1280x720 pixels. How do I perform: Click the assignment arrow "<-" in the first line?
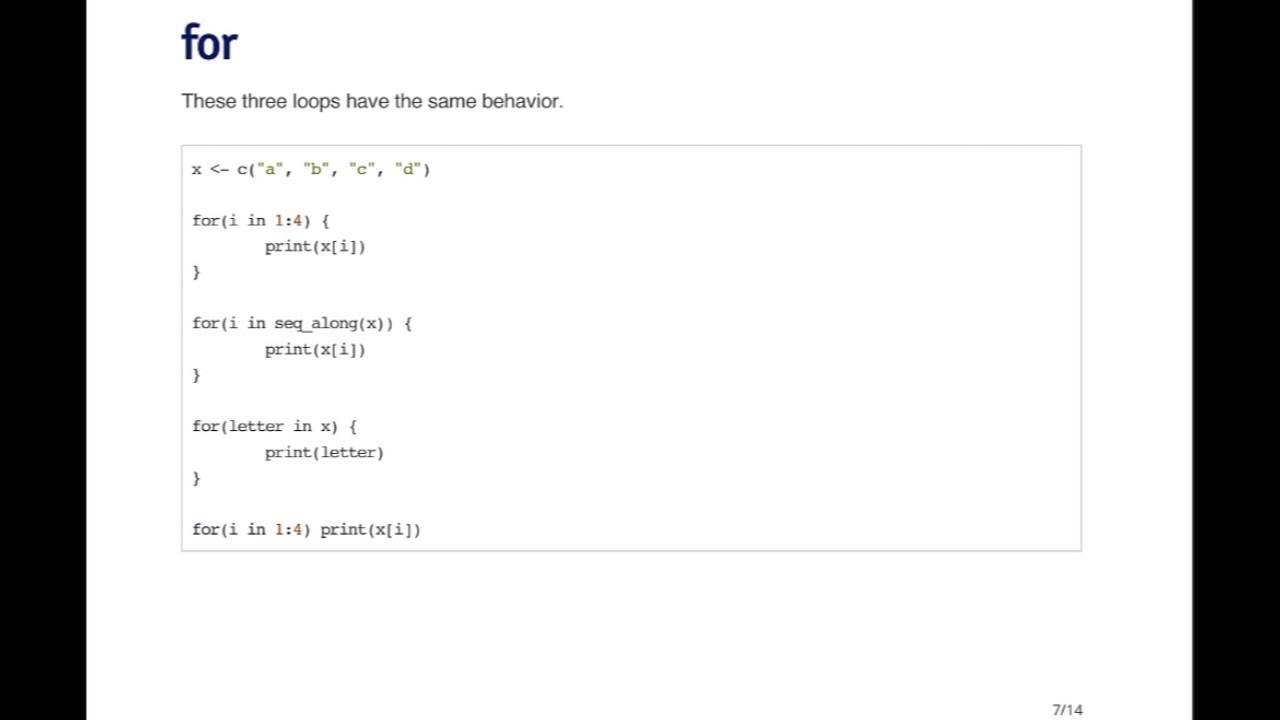tap(219, 169)
